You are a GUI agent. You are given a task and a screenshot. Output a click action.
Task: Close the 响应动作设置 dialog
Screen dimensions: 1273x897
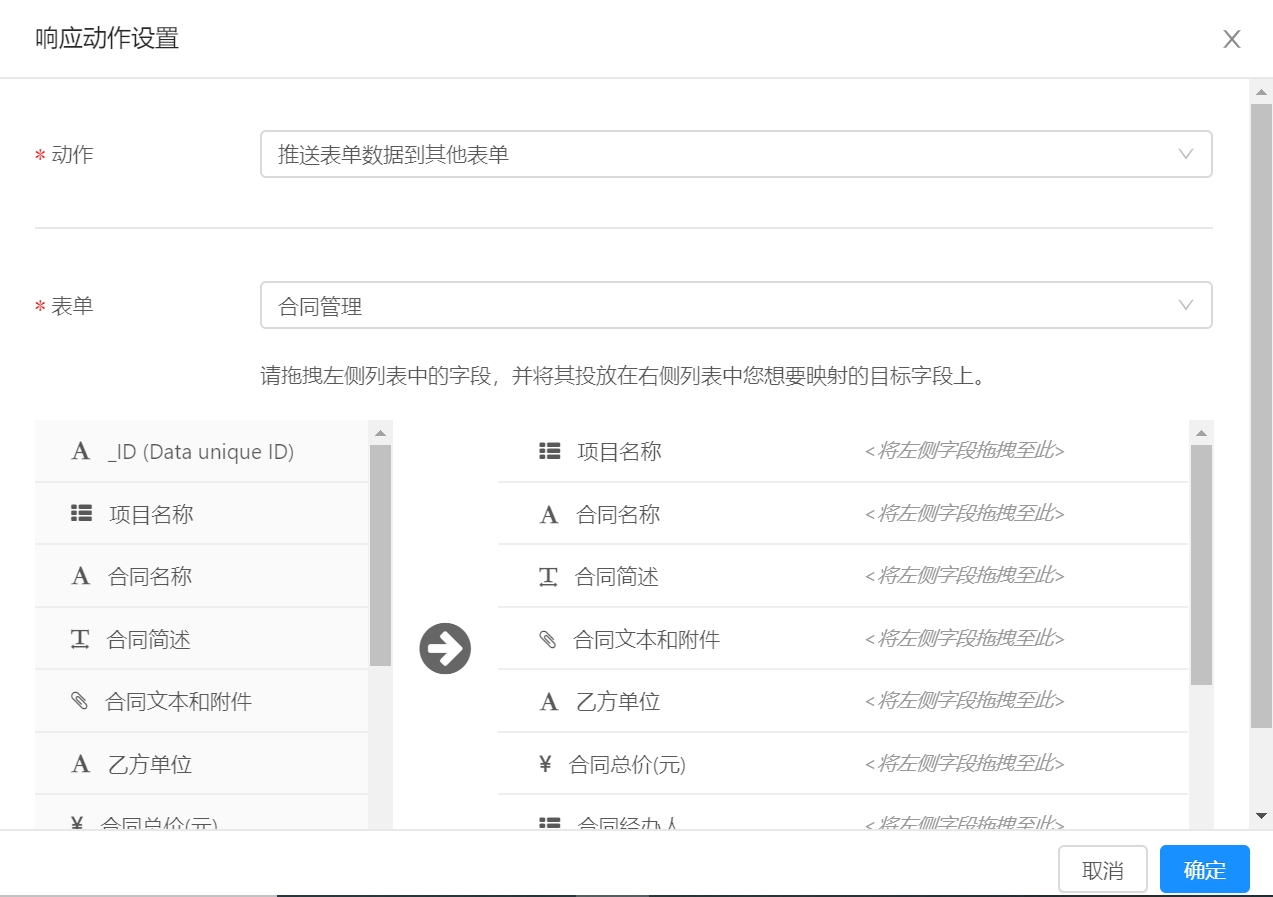(x=1231, y=39)
